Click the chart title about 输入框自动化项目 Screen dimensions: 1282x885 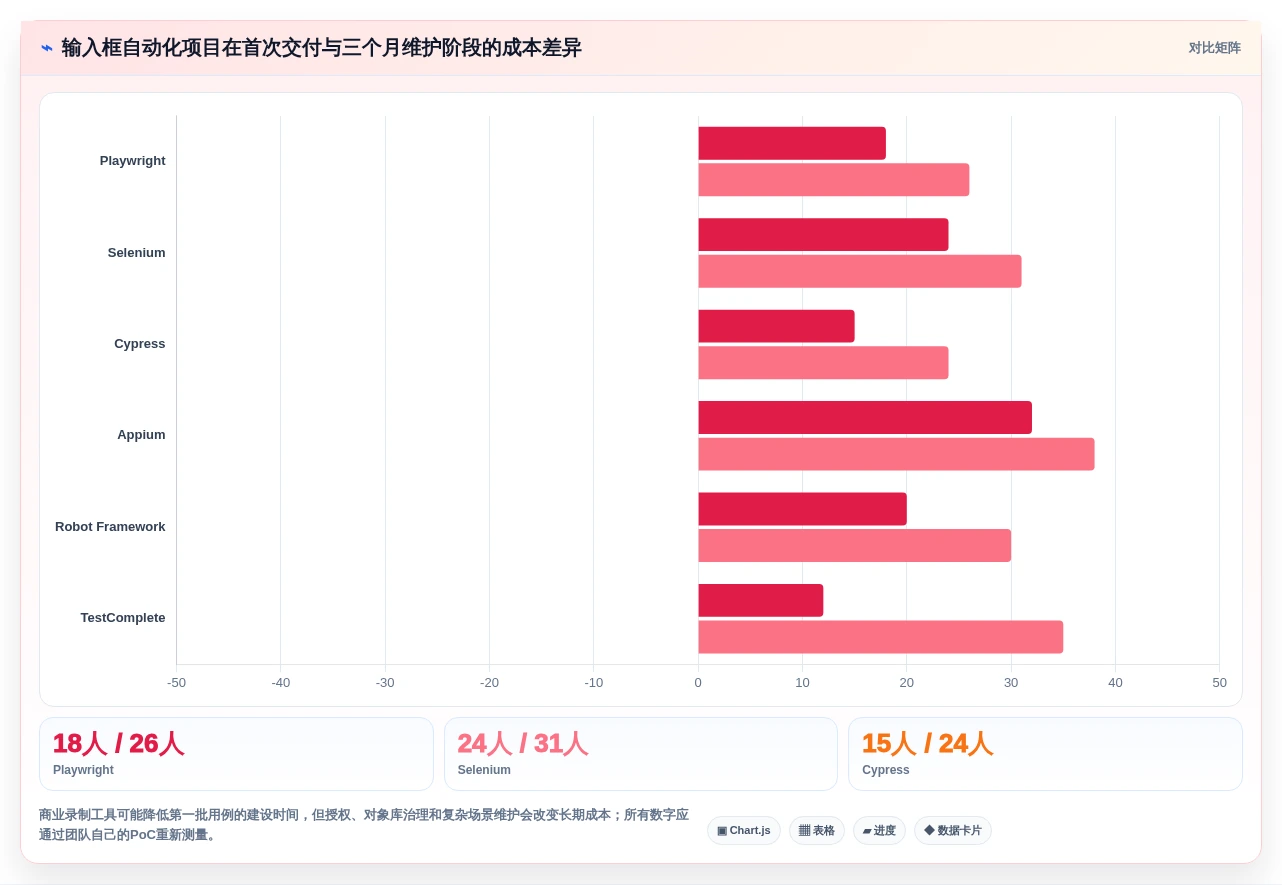point(321,48)
